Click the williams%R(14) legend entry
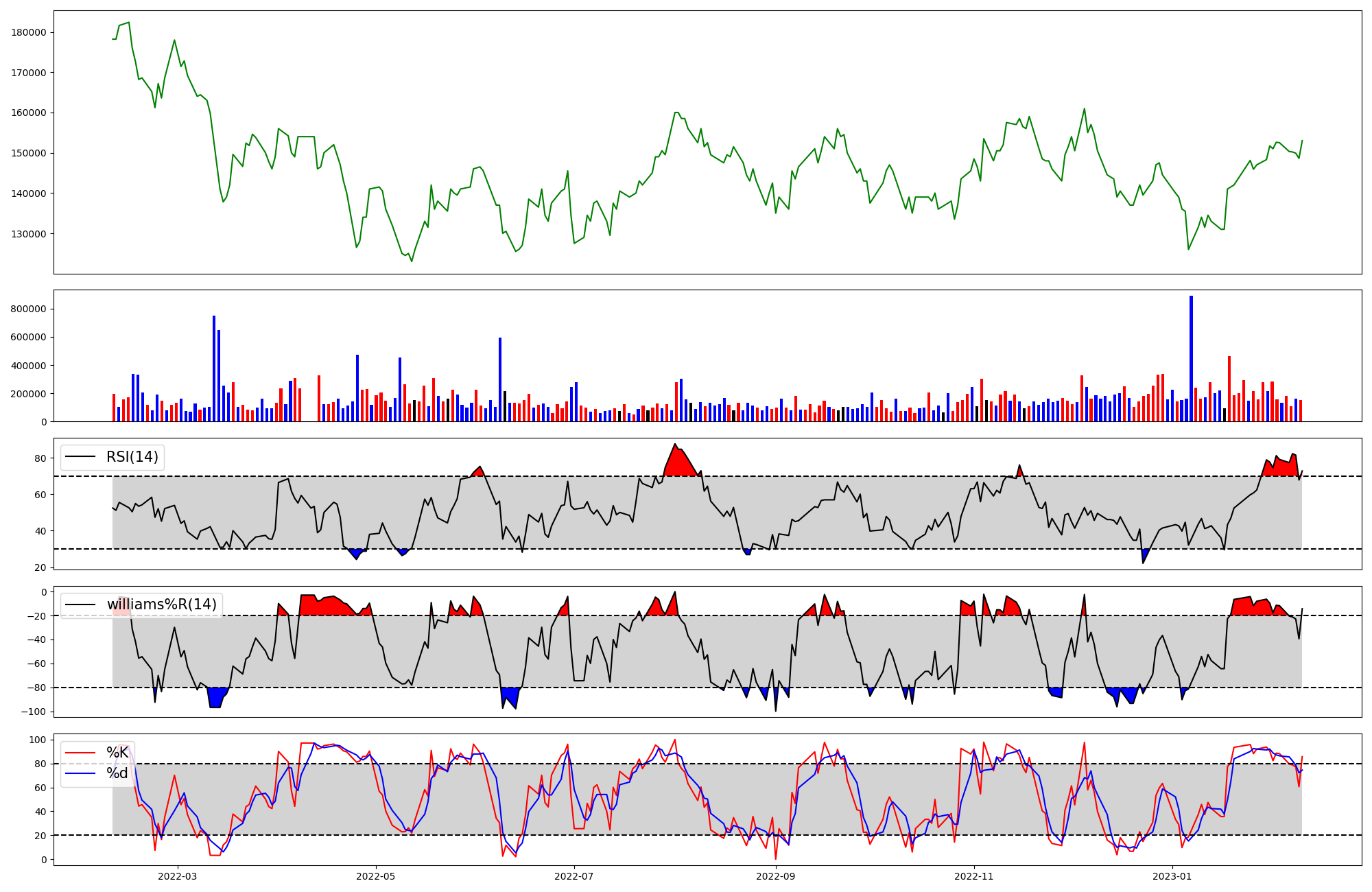Viewport: 1372px width, 892px height. click(x=161, y=605)
